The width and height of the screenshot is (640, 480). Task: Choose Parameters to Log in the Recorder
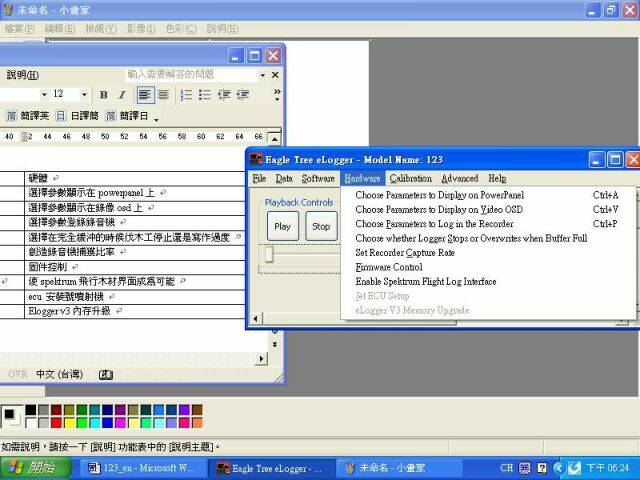488,224
